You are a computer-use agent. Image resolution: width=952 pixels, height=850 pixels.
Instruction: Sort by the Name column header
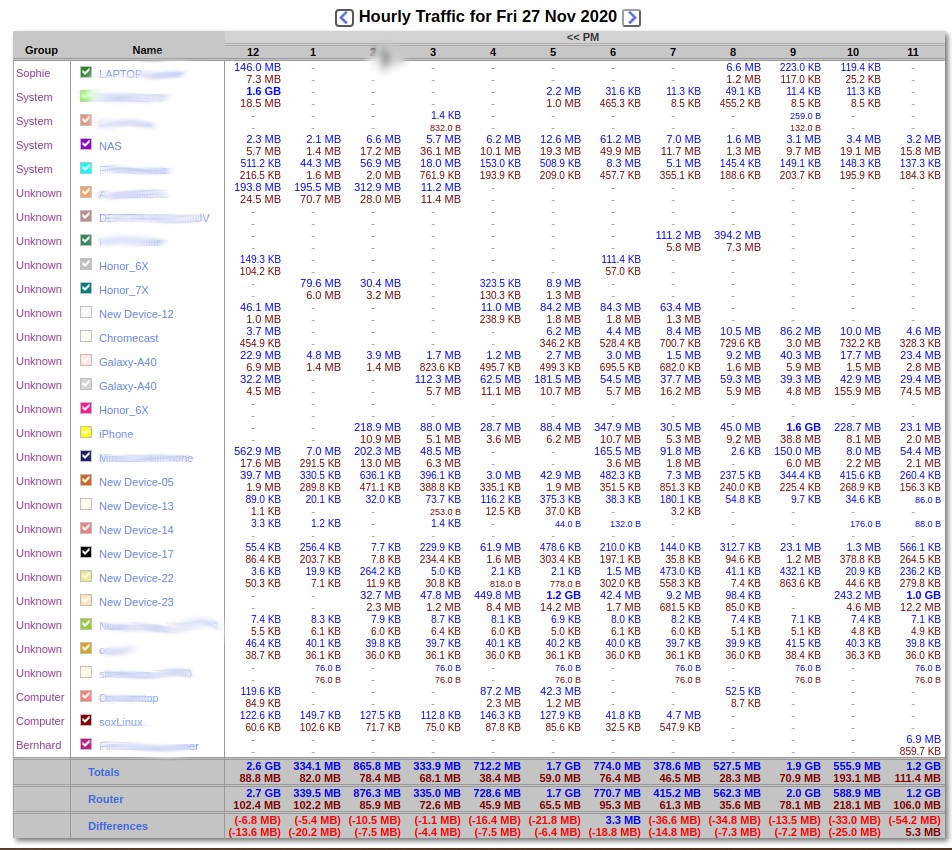tap(147, 50)
